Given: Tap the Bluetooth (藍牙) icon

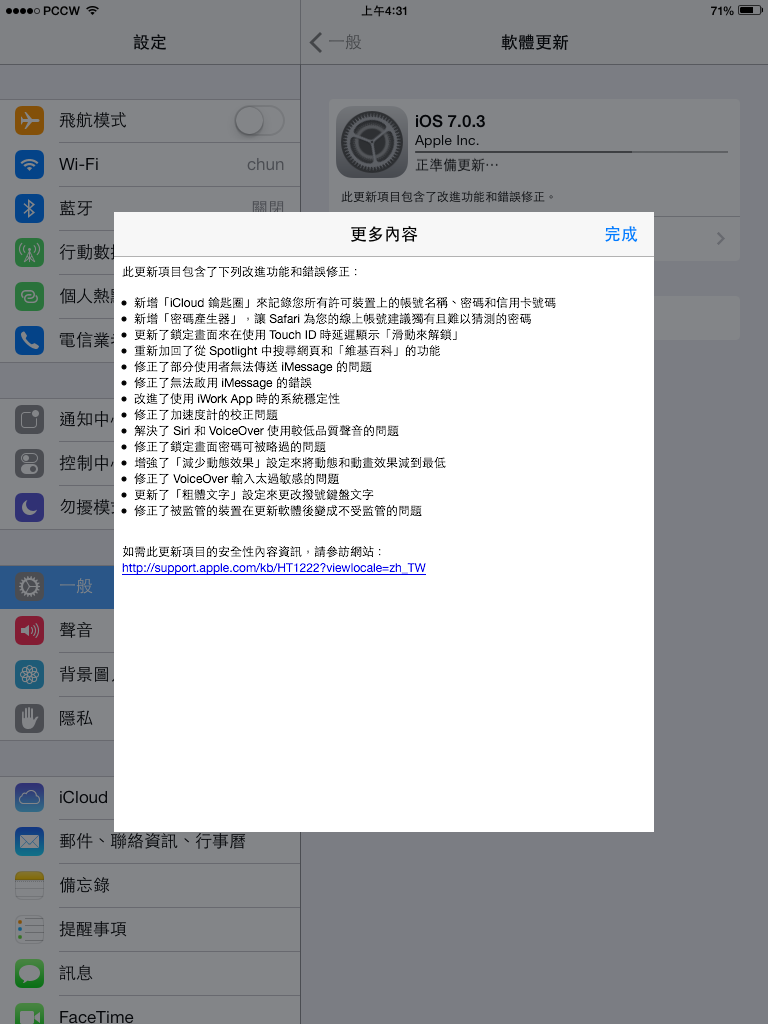Looking at the screenshot, I should pyautogui.click(x=29, y=208).
